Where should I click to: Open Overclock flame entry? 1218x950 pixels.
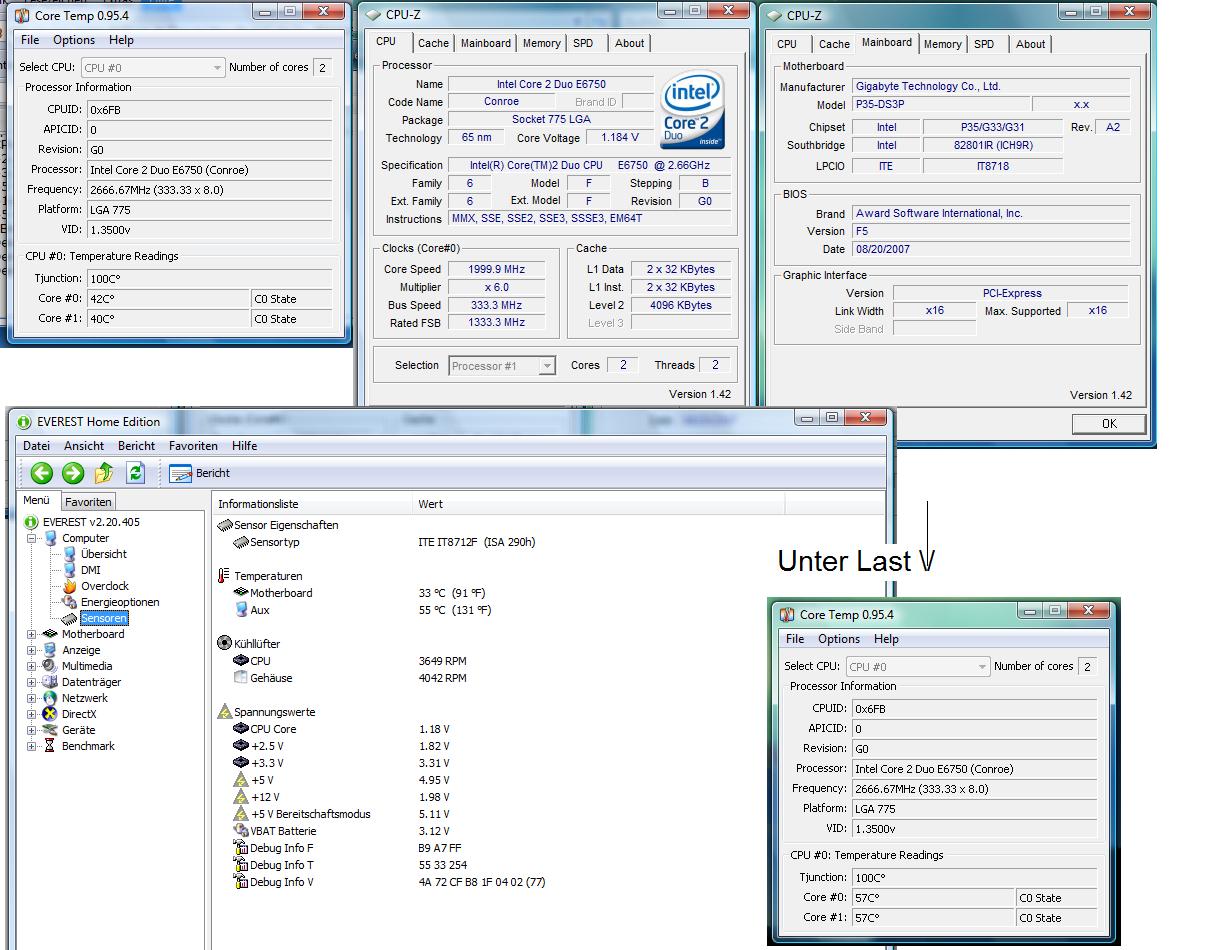[104, 586]
